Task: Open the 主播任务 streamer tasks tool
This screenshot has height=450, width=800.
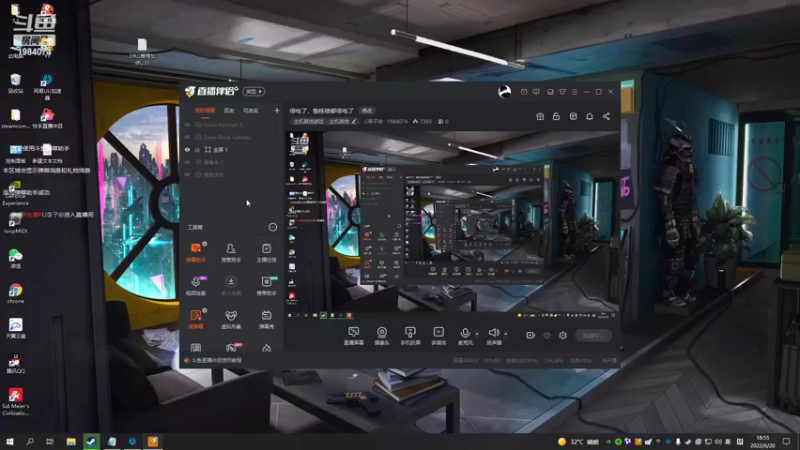Action: (266, 253)
